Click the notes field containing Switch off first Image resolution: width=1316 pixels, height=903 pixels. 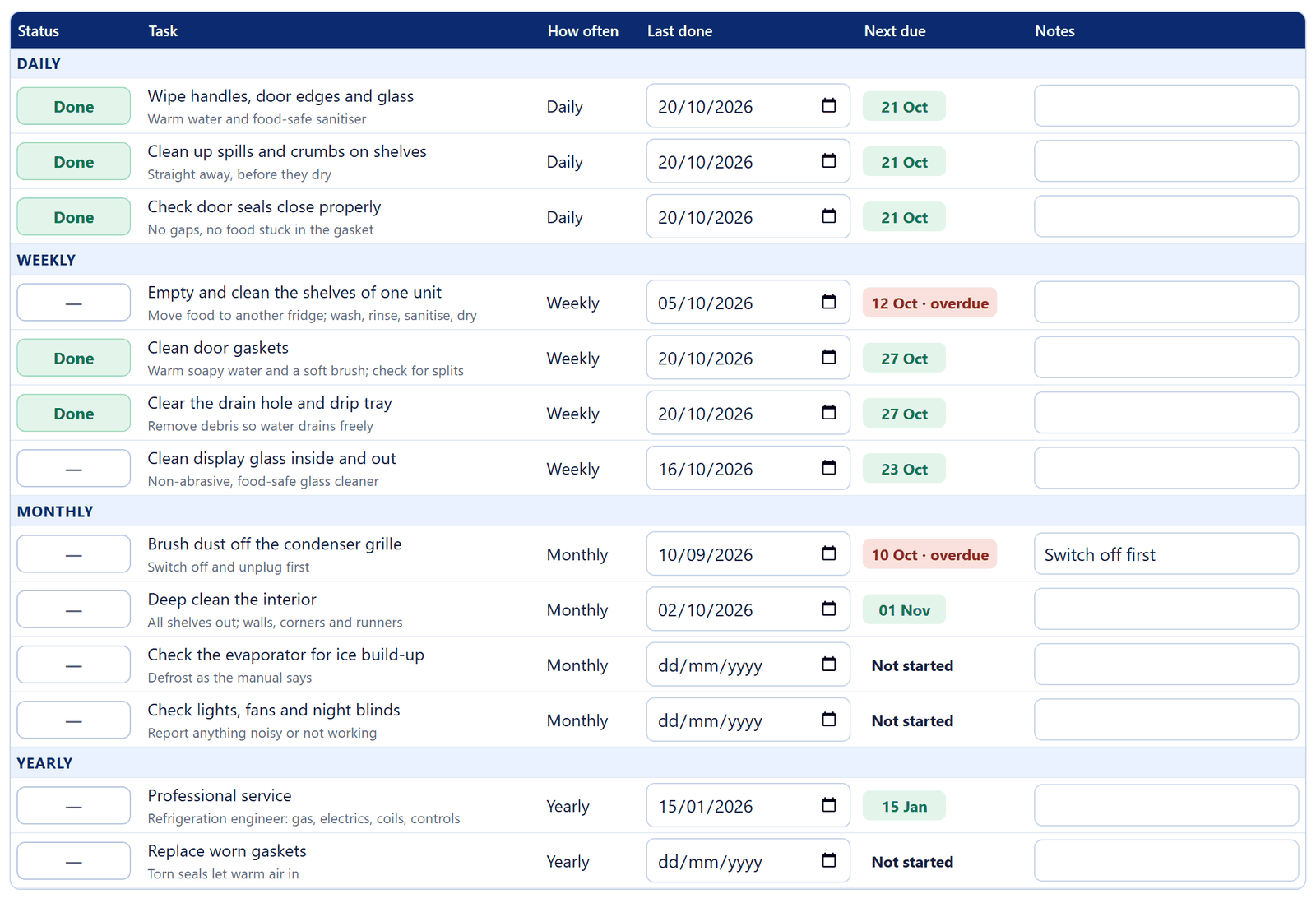point(1166,554)
